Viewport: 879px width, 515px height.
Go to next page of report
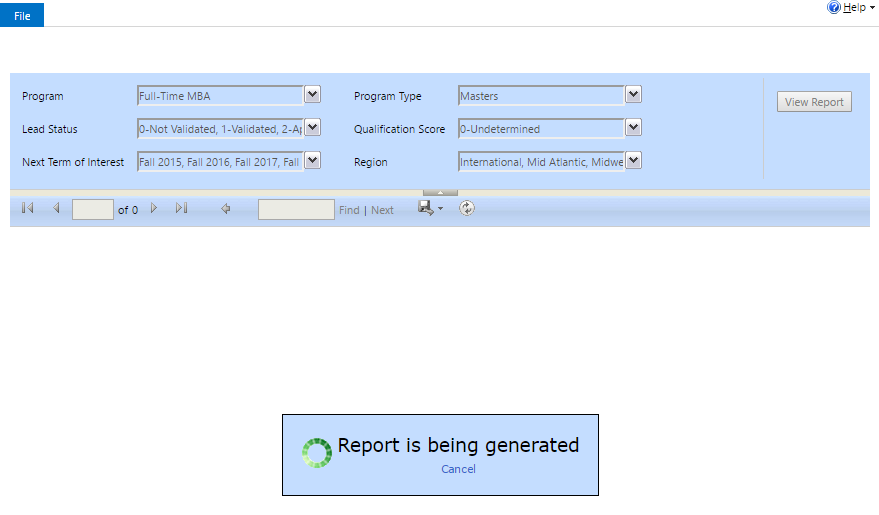[154, 209]
